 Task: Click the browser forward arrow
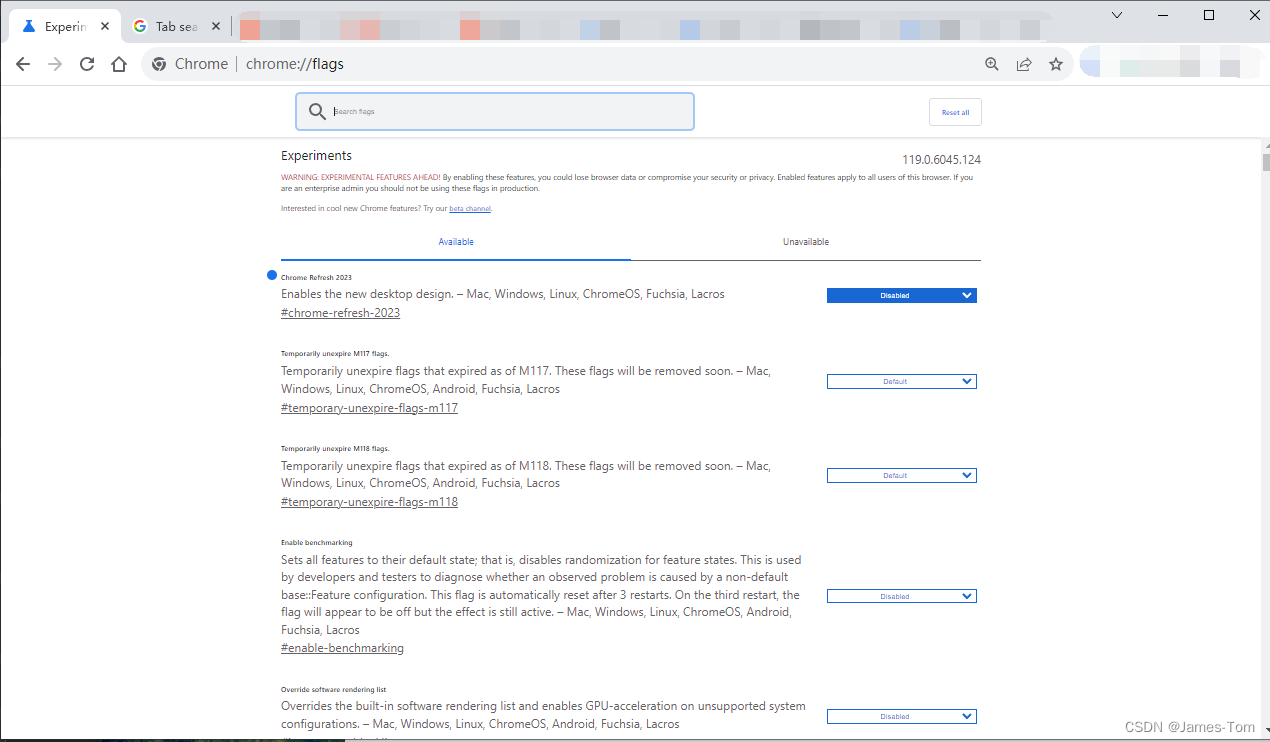(55, 64)
